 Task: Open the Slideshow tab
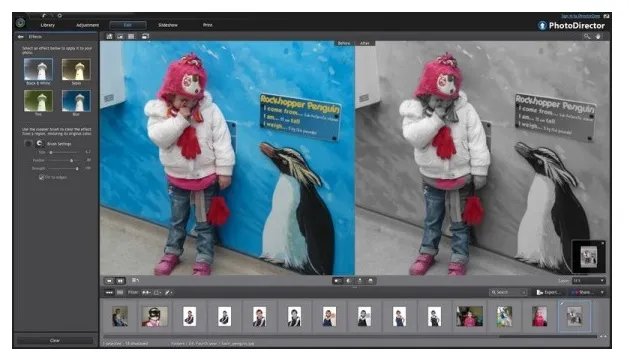(x=168, y=25)
